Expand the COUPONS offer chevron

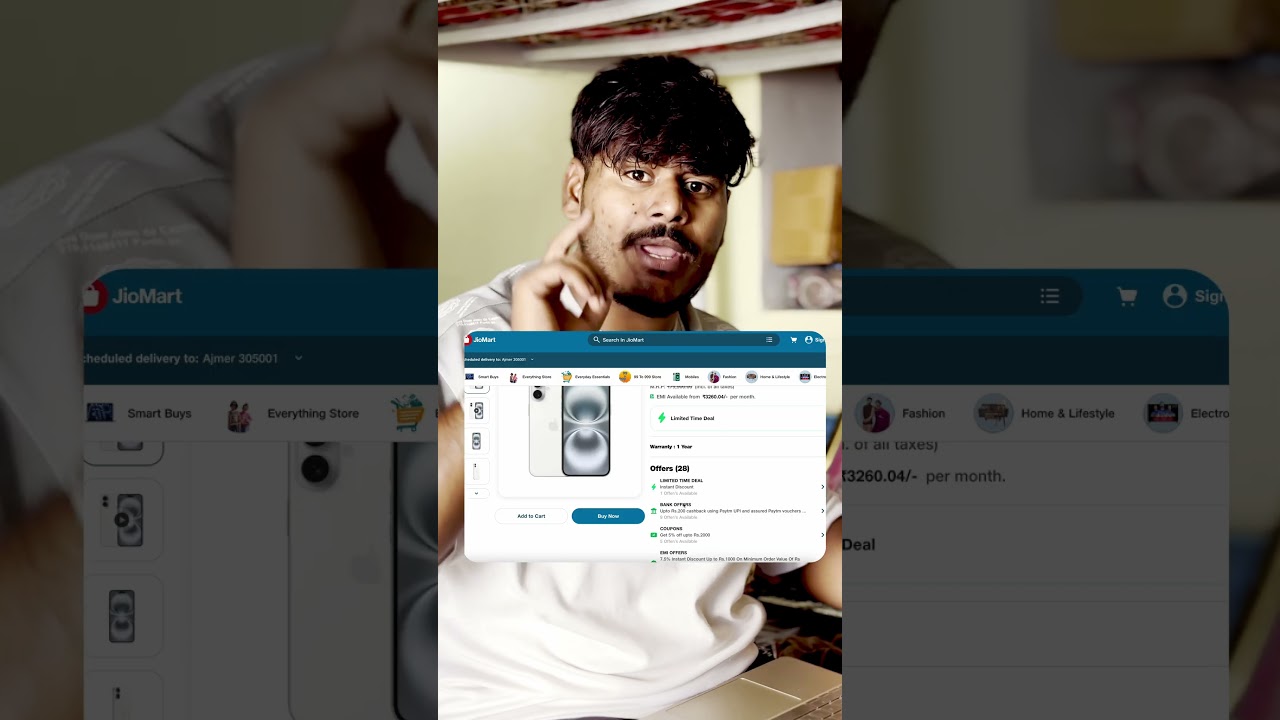pyautogui.click(x=822, y=535)
